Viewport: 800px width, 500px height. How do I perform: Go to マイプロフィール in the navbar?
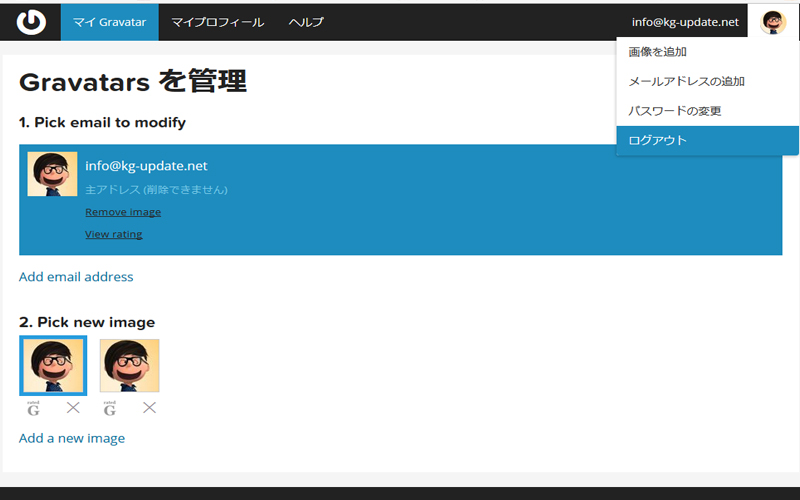coord(217,22)
